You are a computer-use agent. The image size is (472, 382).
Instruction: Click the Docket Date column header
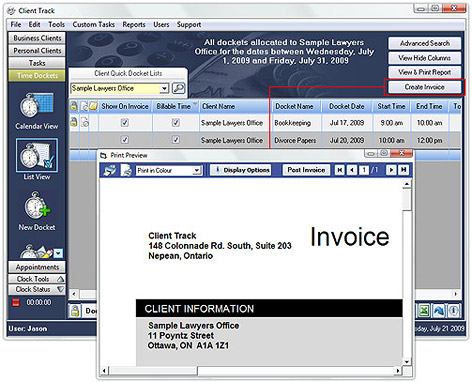pos(347,106)
